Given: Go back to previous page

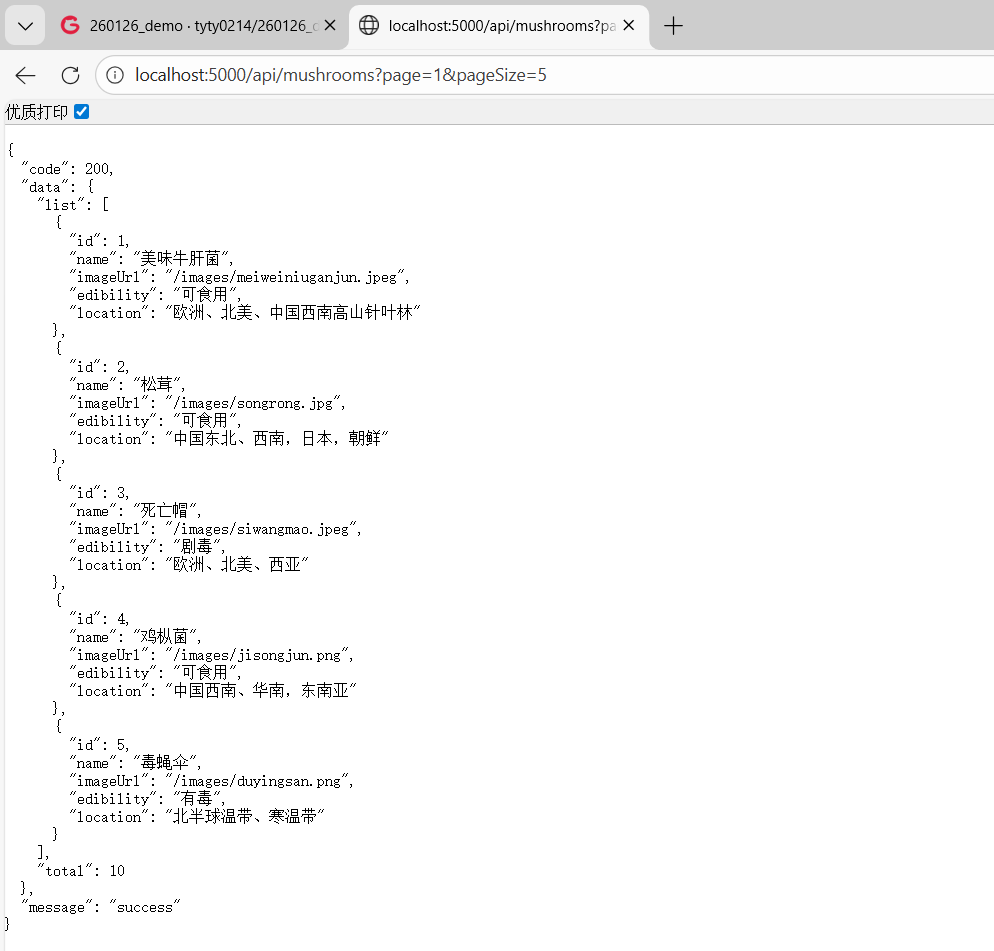Looking at the screenshot, I should point(25,75).
